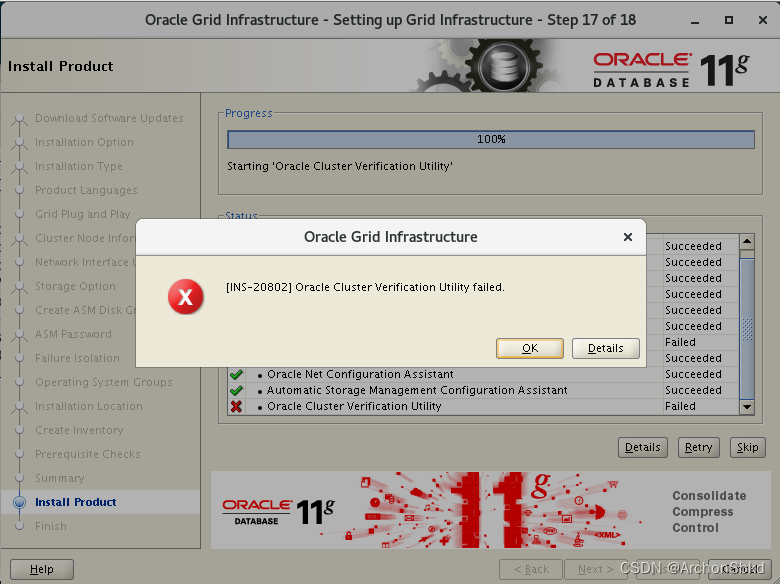Screen dimensions: 780x584
Task: Click the Skip button
Action: [747, 447]
